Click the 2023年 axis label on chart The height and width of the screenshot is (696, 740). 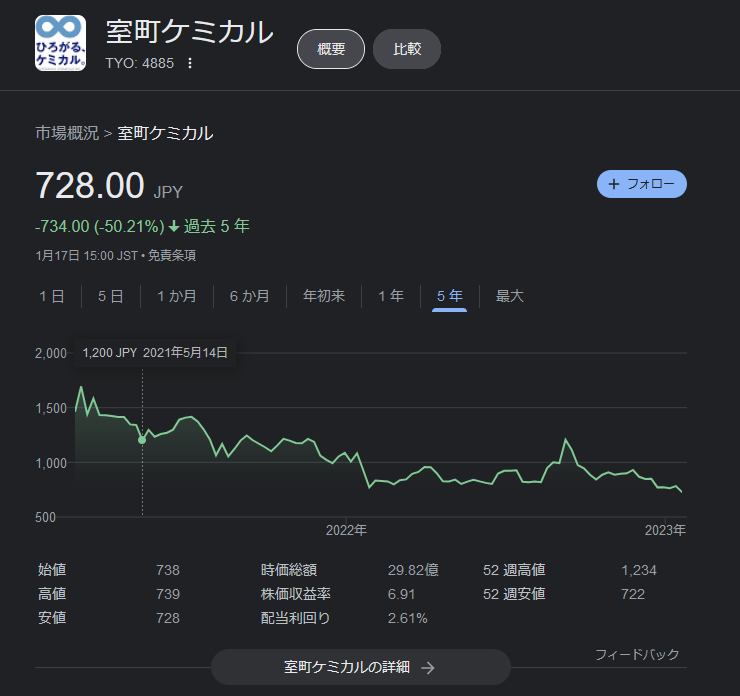(x=665, y=530)
